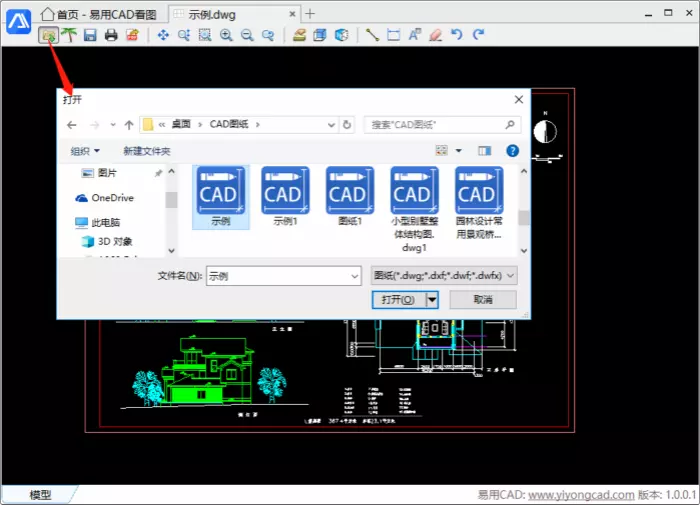Expand the 组织 dropdown menu
The width and height of the screenshot is (700, 505).
point(85,151)
